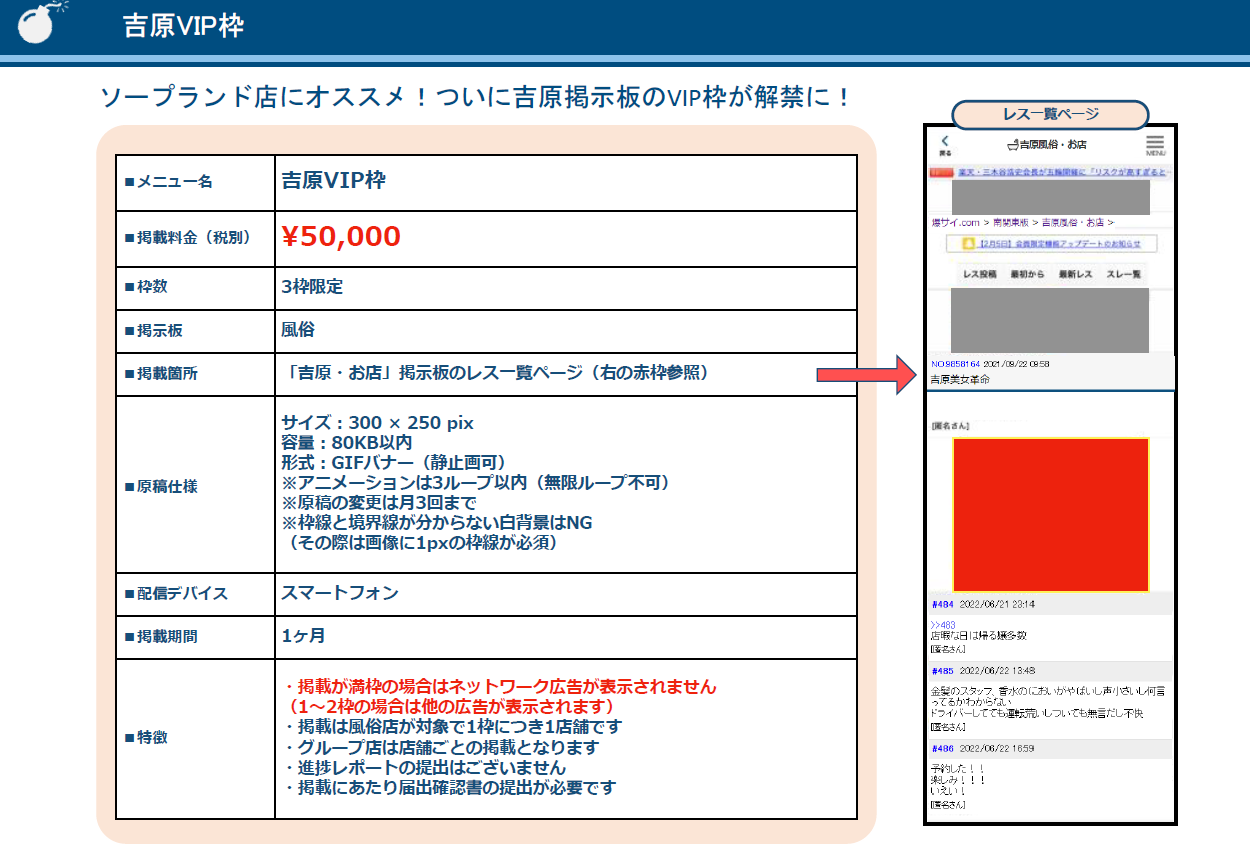
Task: Click the red ticker icon beside the headline
Action: click(943, 172)
